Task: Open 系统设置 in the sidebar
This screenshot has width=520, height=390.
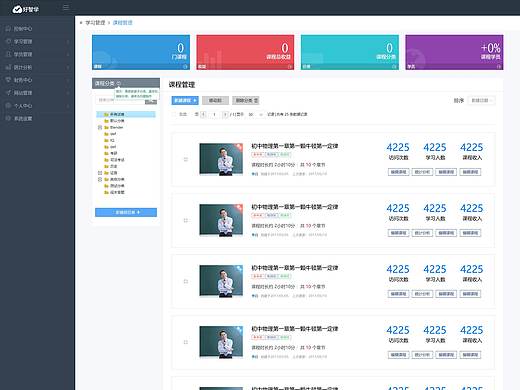Action: 23,118
